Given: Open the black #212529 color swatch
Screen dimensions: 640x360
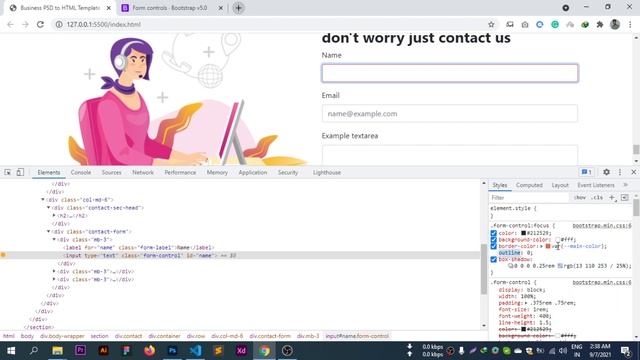Looking at the screenshot, I should (523, 233).
